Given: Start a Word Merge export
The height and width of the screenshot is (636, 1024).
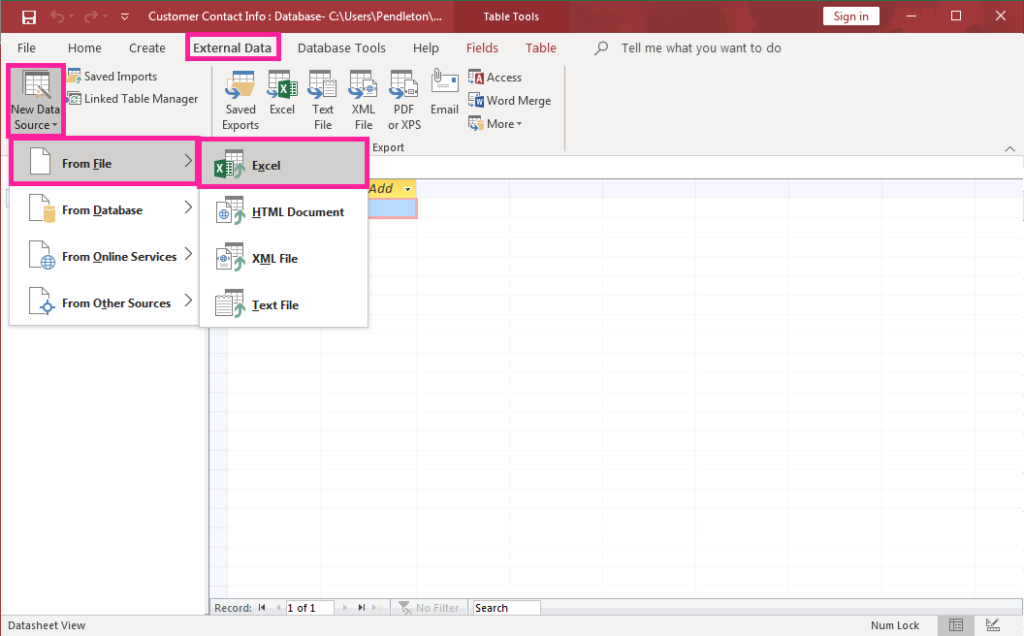Looking at the screenshot, I should tap(510, 100).
